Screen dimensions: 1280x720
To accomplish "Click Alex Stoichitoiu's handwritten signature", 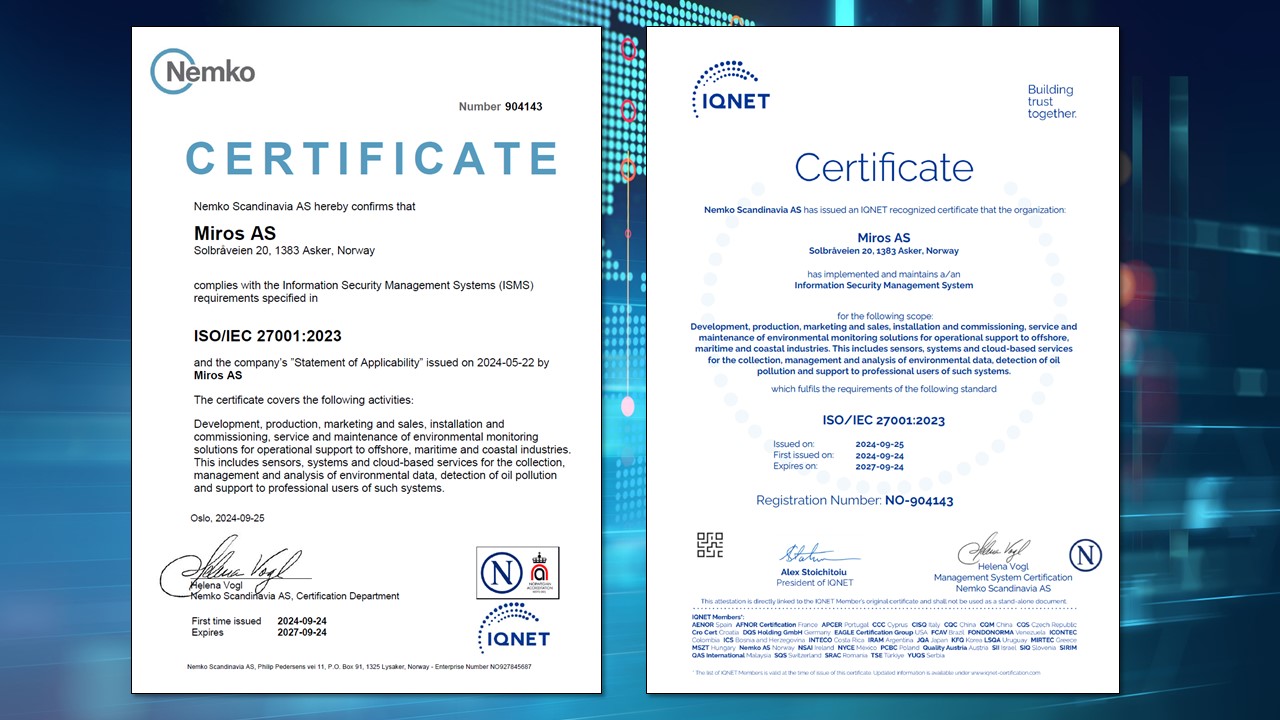I will click(x=820, y=555).
